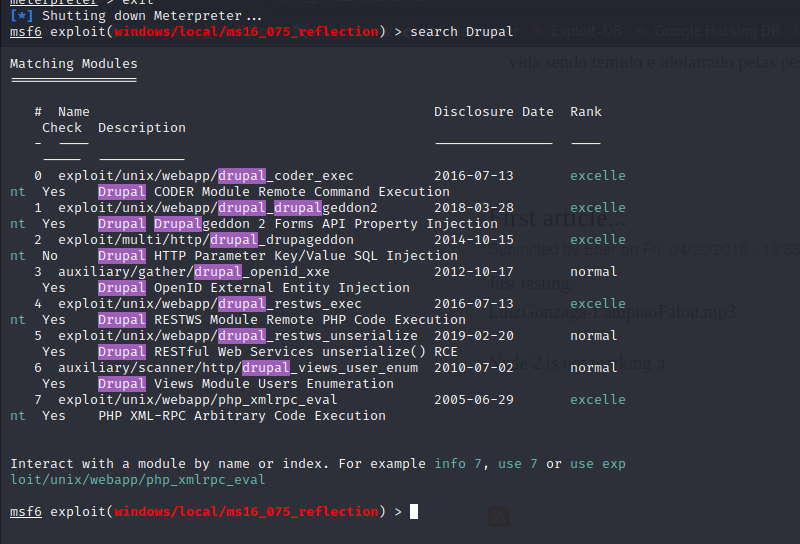
Task: Click windows/local/ms16_075_reflection in bottom prompt
Action: click(246, 511)
